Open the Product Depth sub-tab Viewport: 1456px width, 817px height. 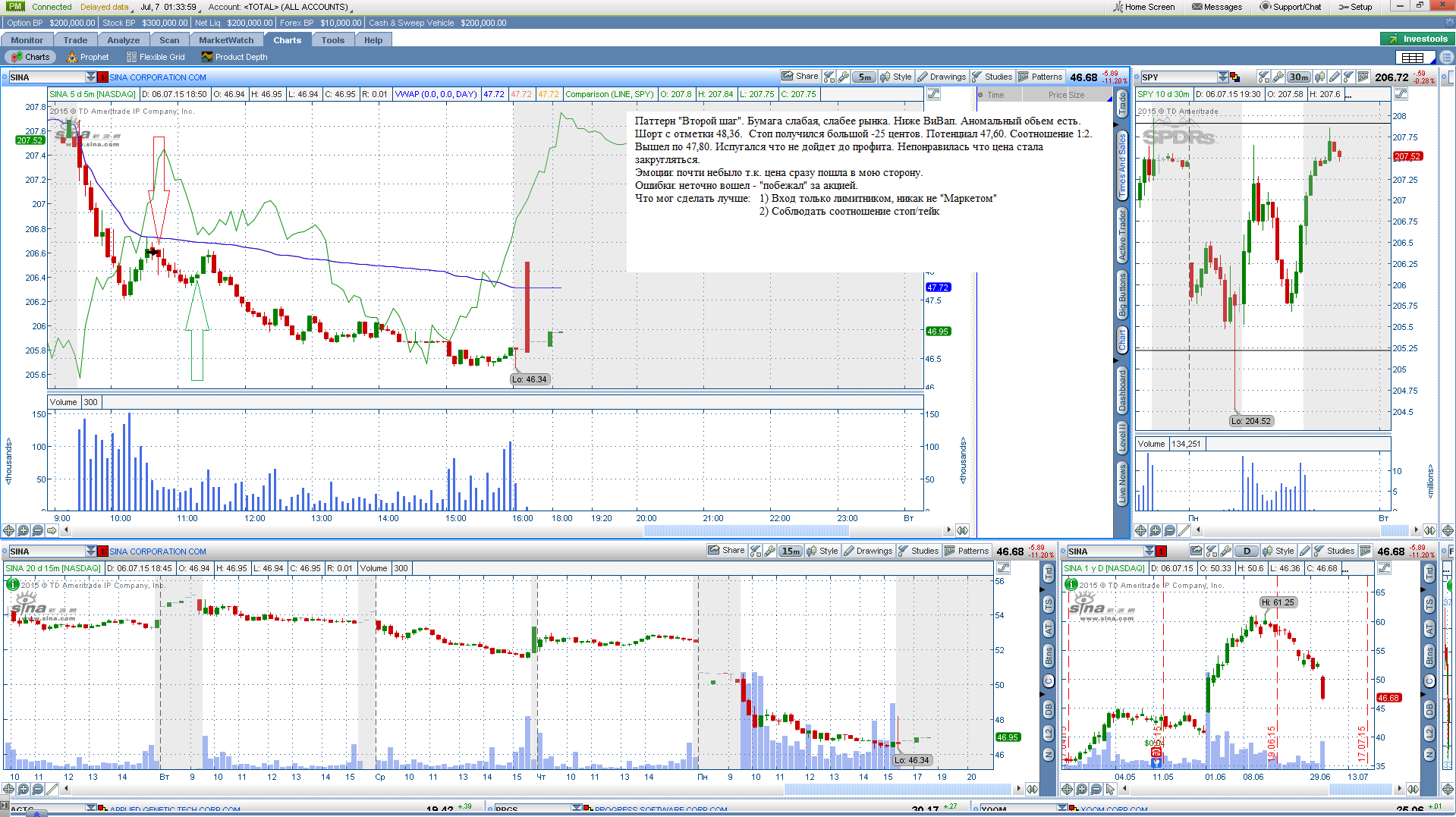(x=234, y=57)
